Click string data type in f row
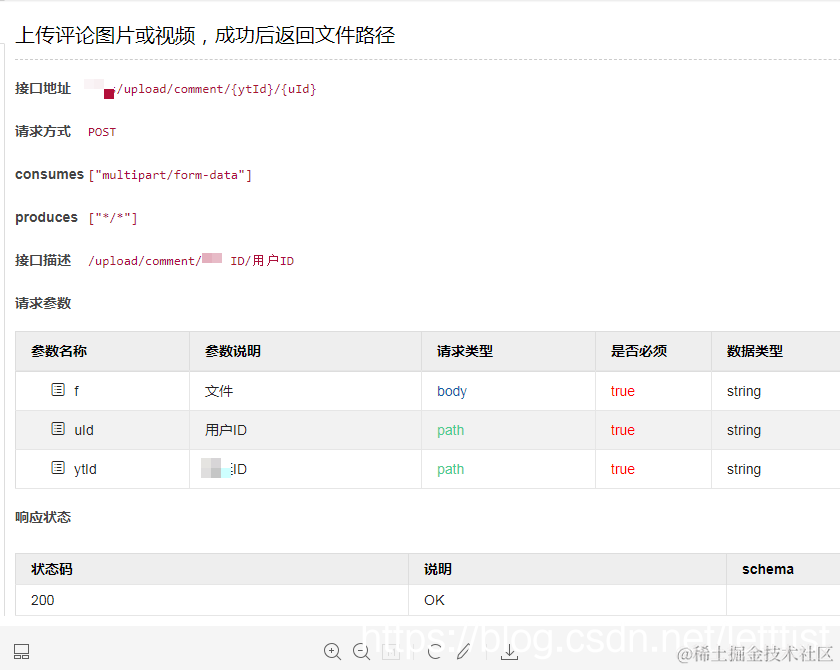 tap(744, 391)
